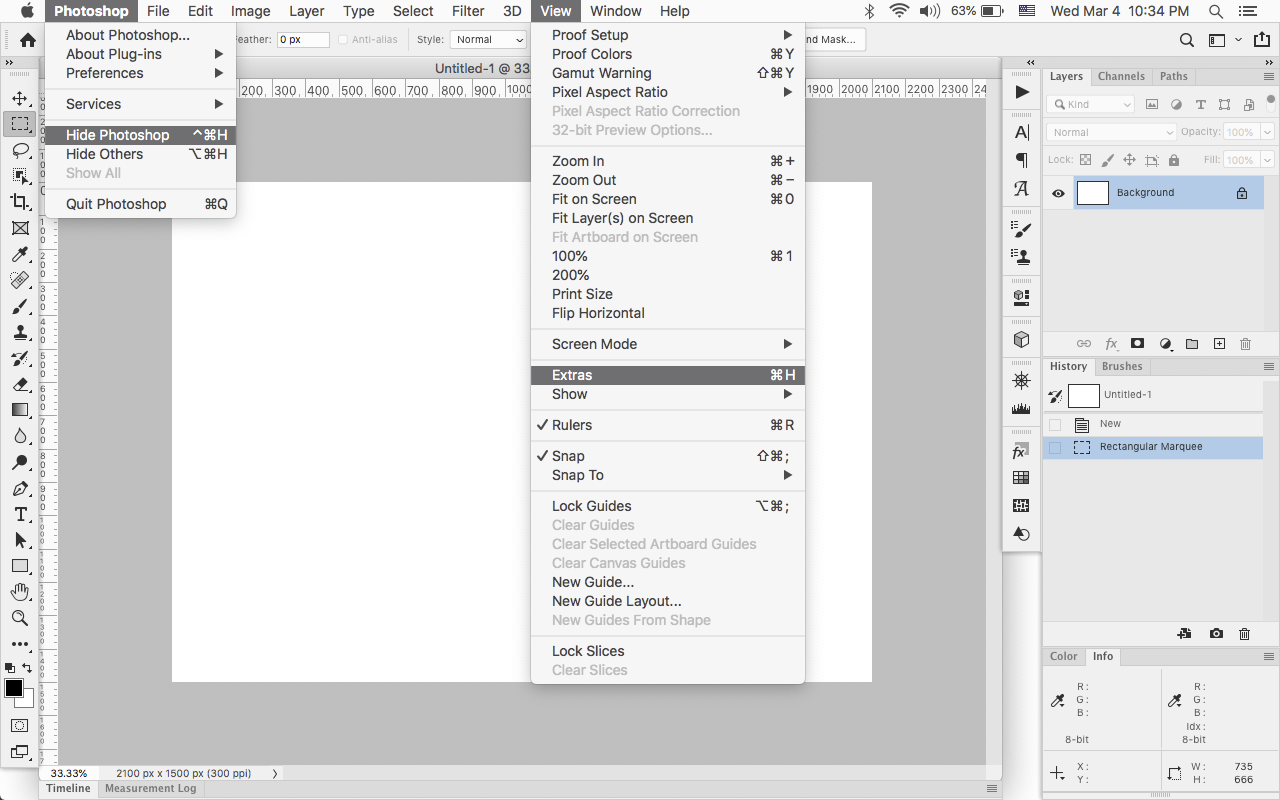Select the Untitled-1 history snapshot thumbnail
This screenshot has height=800, width=1280.
click(1084, 395)
